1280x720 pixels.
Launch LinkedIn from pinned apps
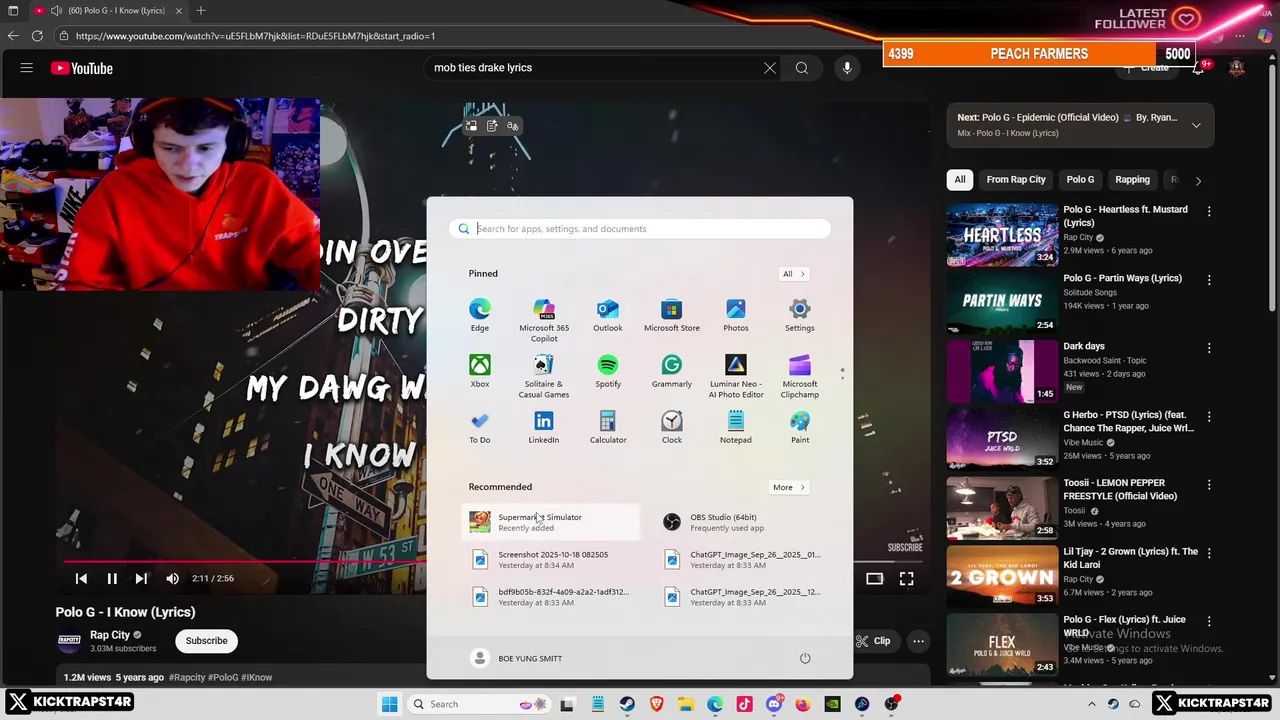point(544,427)
